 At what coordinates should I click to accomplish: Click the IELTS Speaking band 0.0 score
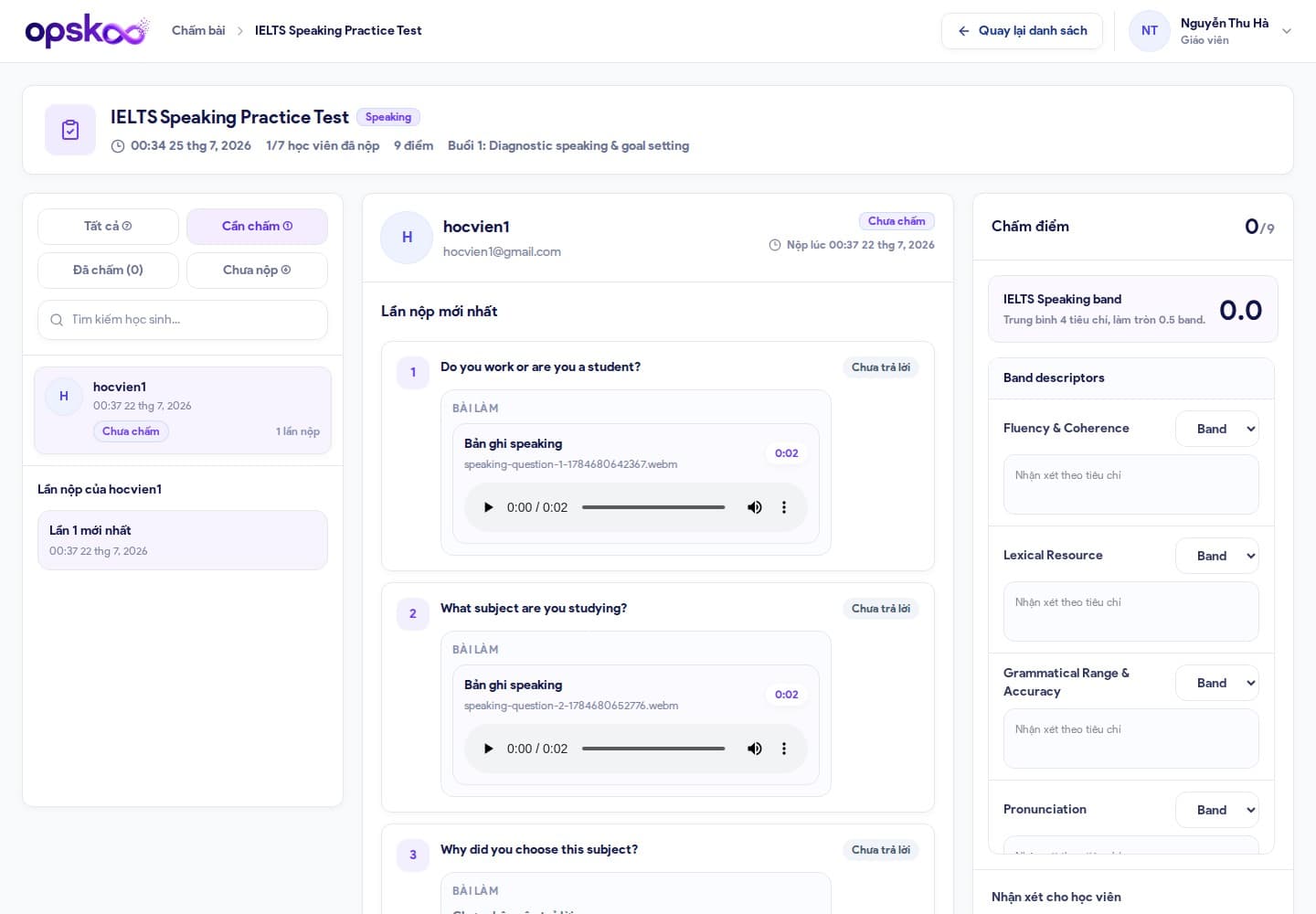(x=1241, y=310)
